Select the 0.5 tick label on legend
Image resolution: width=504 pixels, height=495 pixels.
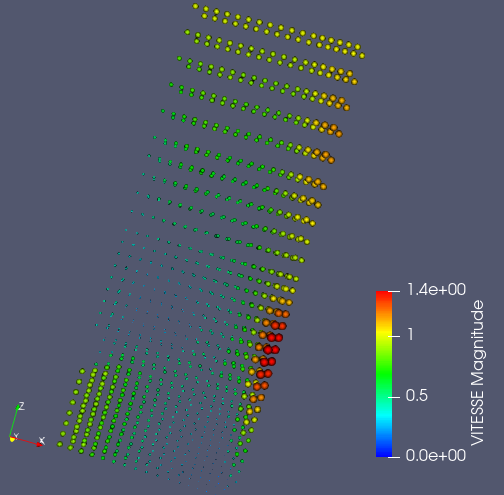tap(416, 396)
